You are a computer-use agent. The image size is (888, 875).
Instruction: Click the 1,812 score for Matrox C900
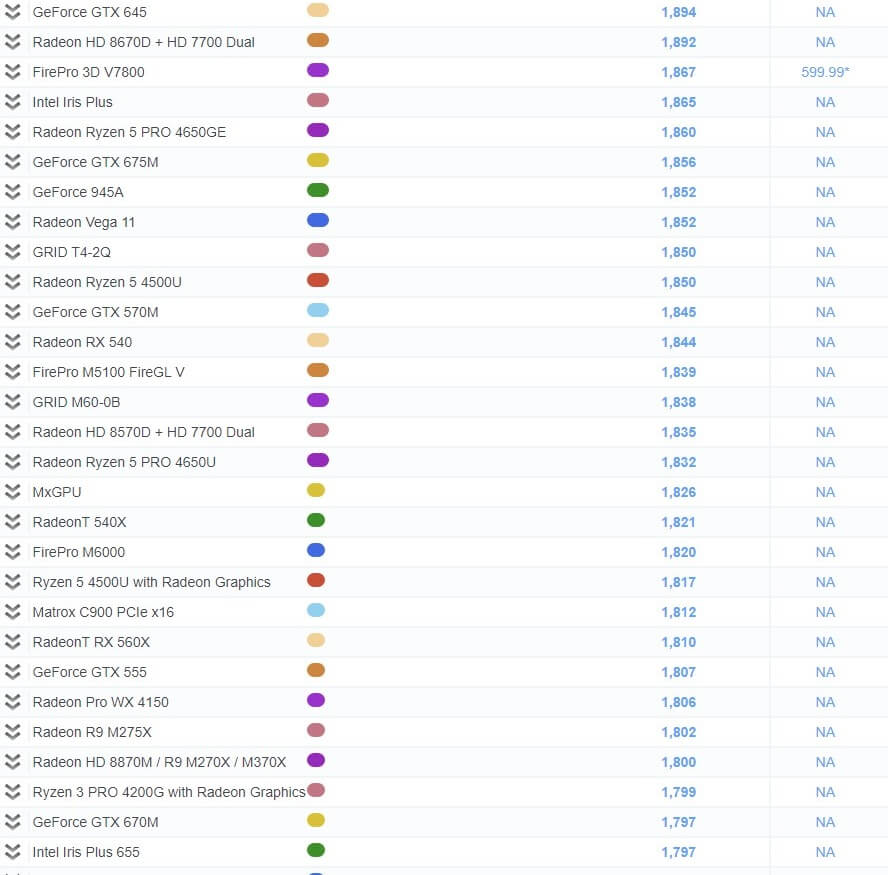click(x=678, y=613)
